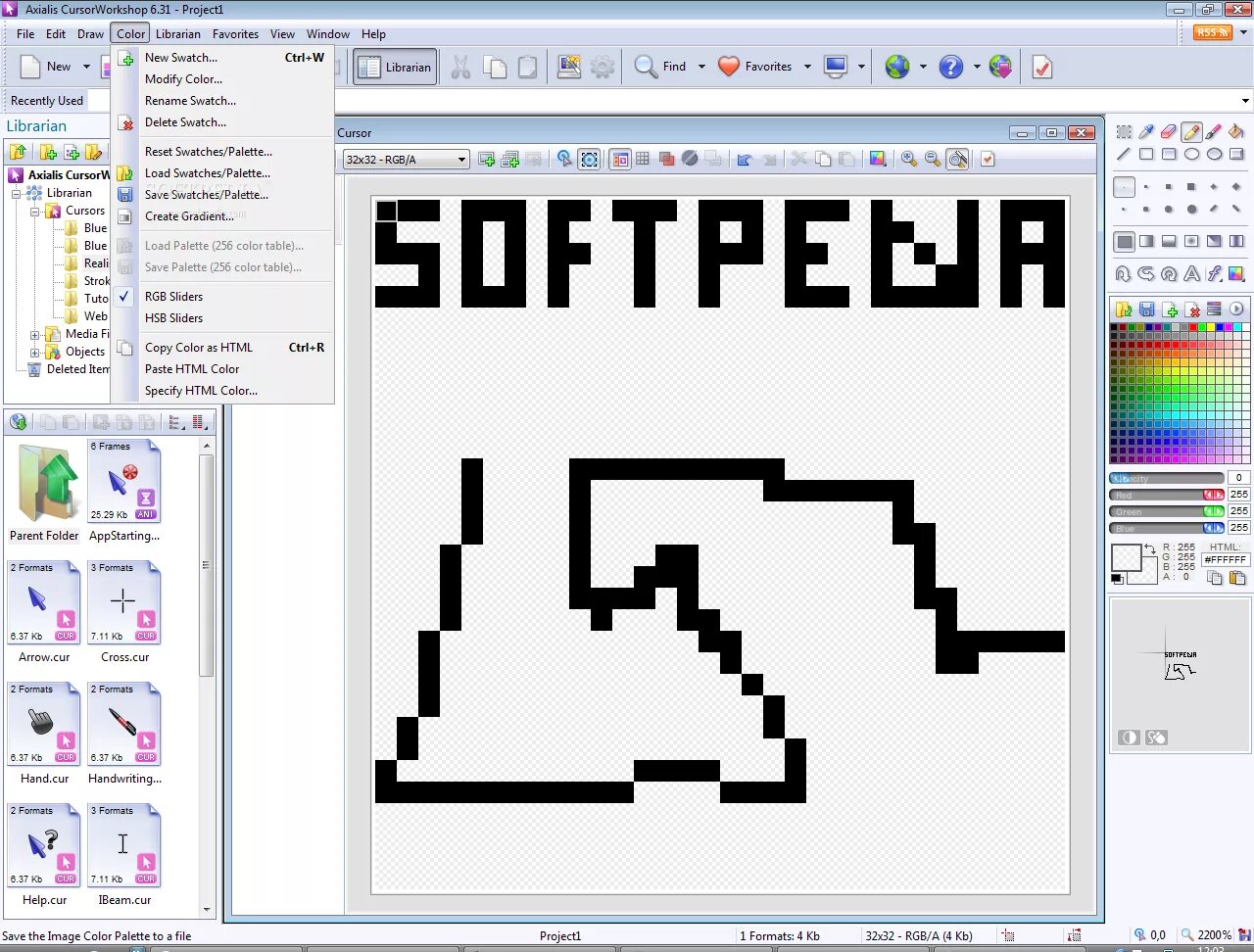
Task: Toggle the Librarian panel button
Action: 395,67
